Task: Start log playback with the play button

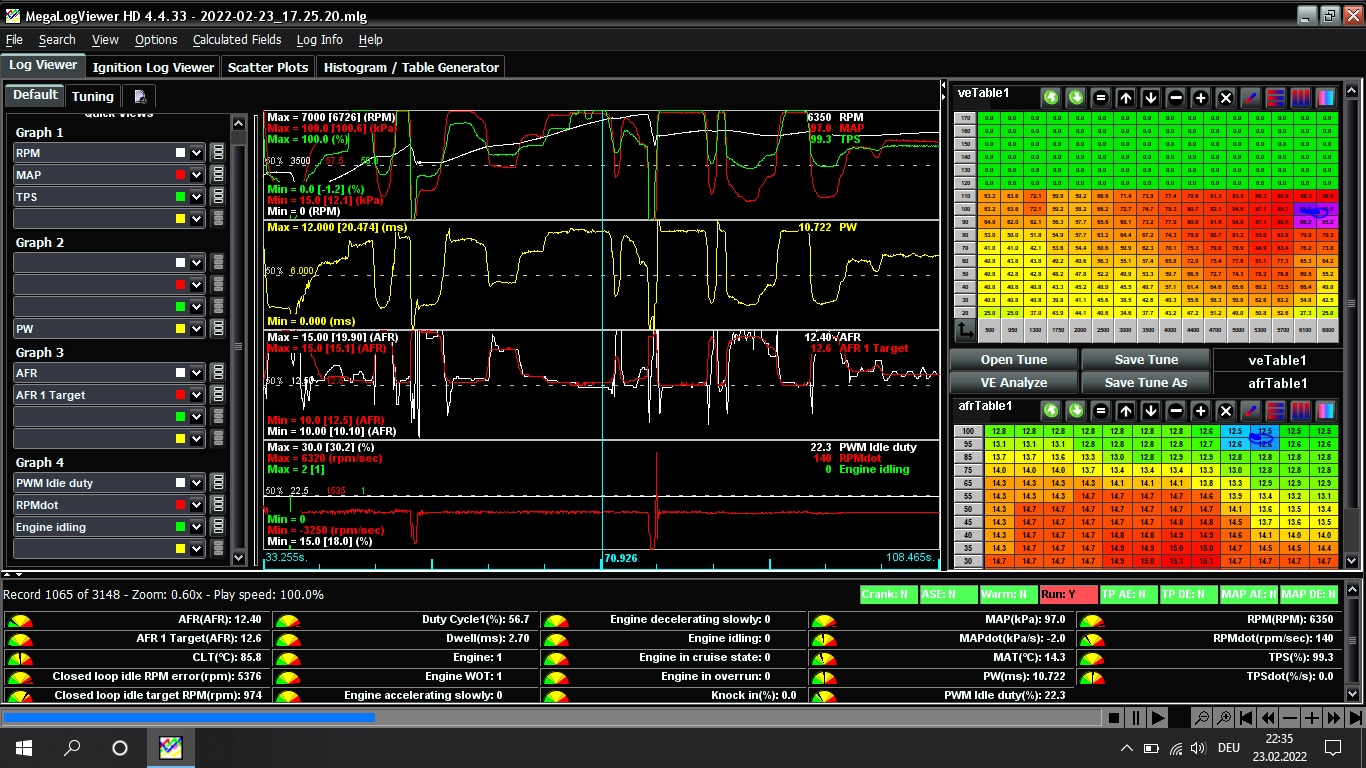Action: (1158, 718)
